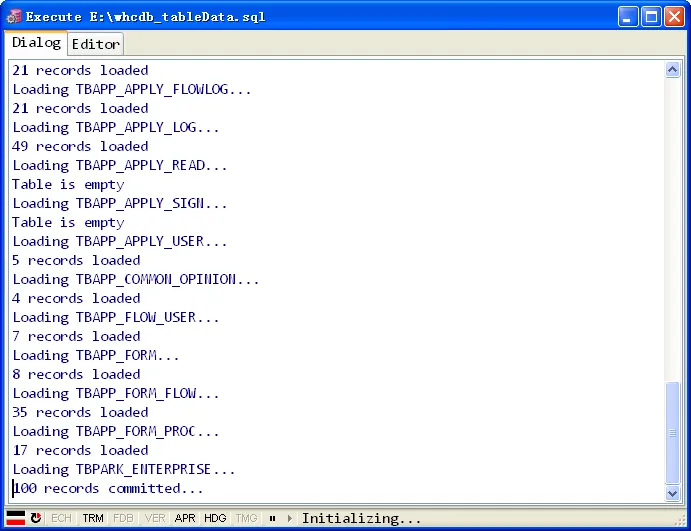Viewport: 691px width, 531px height.
Task: Click the pause execution icon
Action: pos(272,518)
